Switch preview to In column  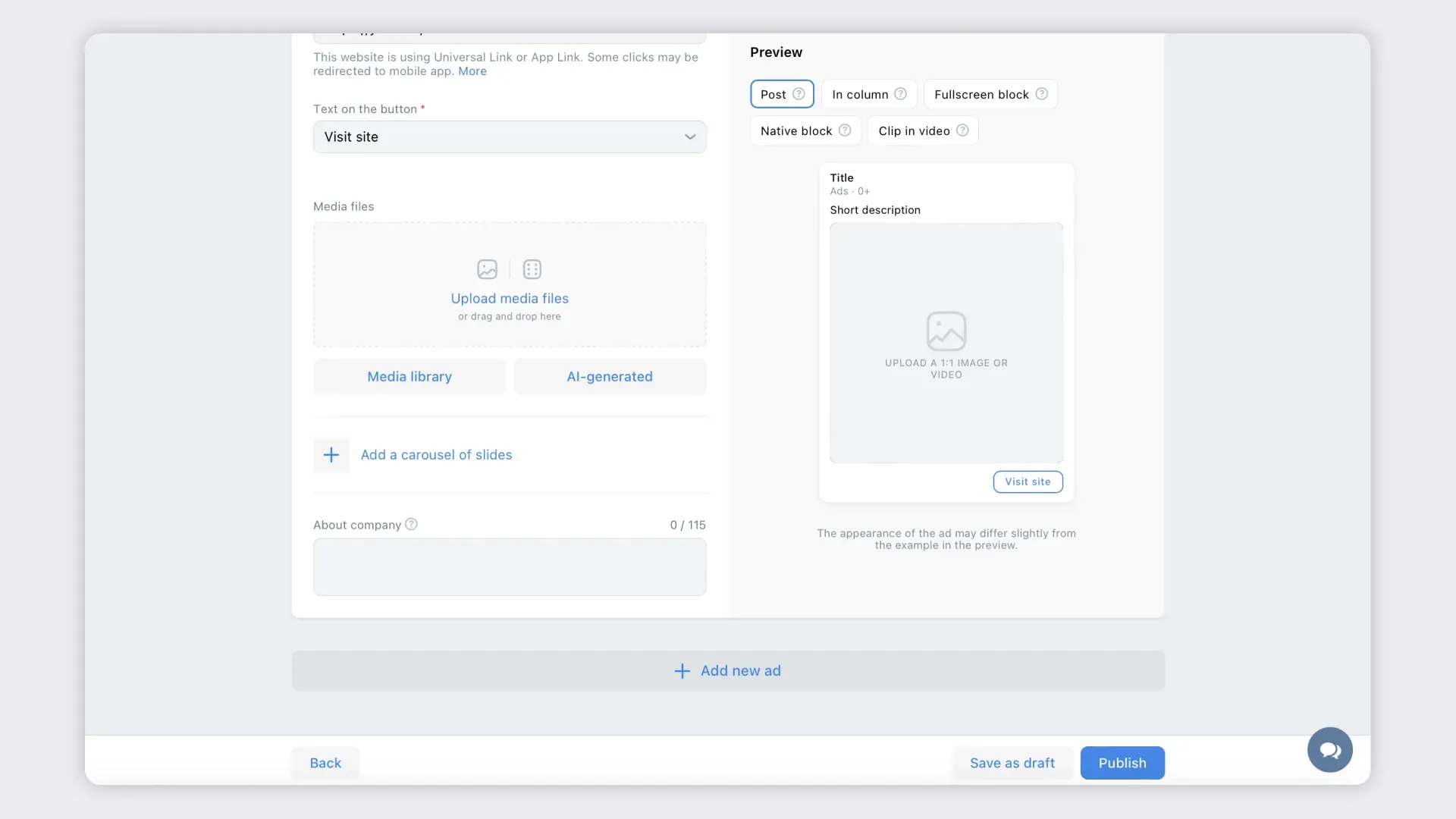(x=859, y=94)
